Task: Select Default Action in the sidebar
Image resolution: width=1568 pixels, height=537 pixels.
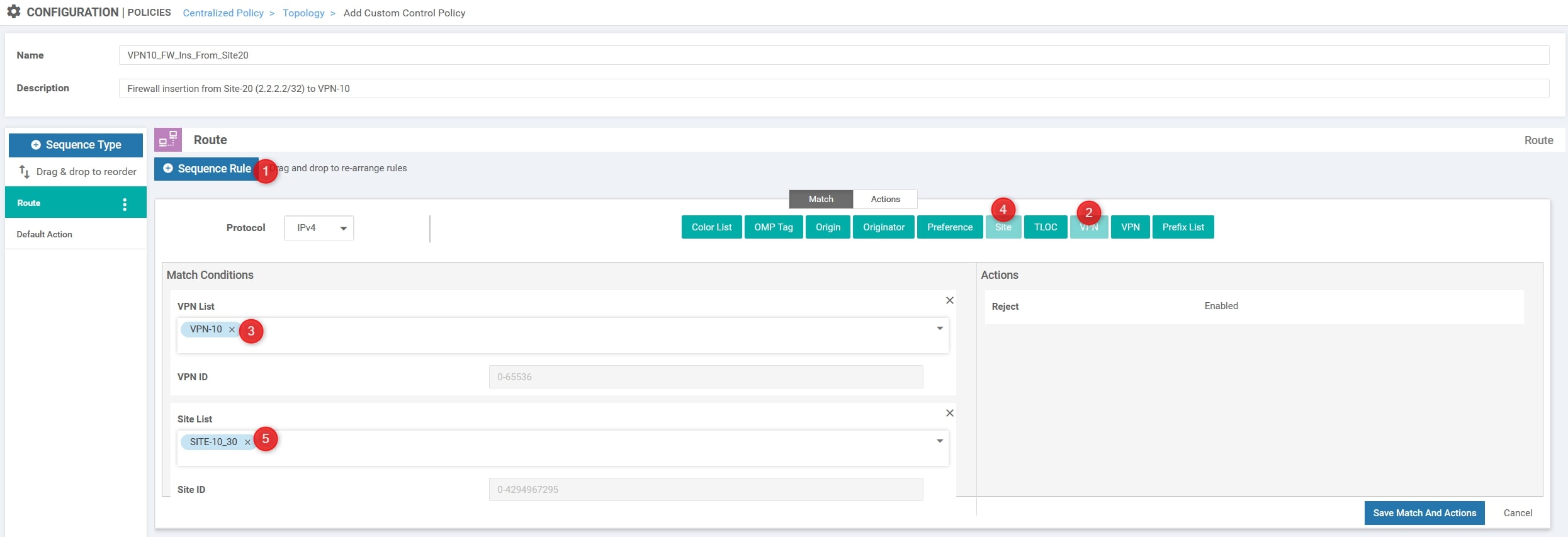Action: coord(45,234)
